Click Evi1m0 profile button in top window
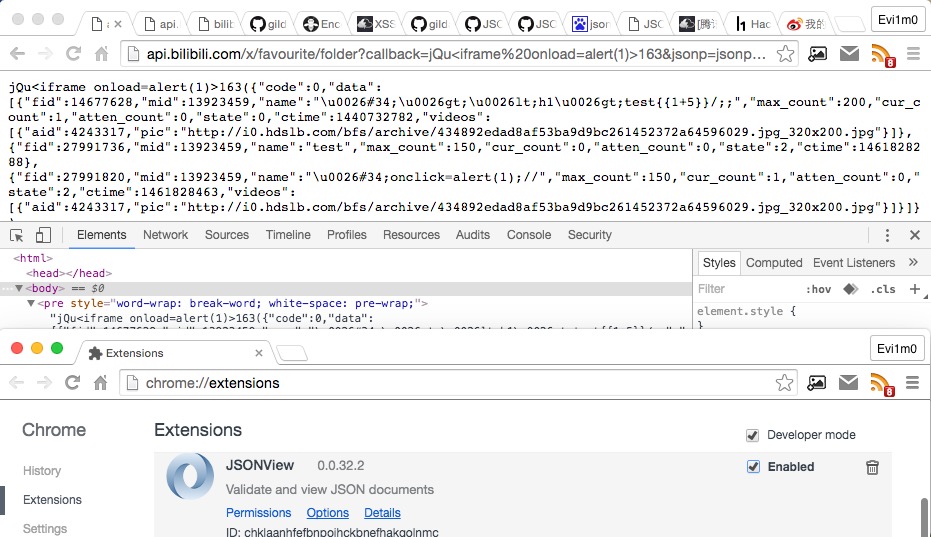This screenshot has height=537, width=931. [x=897, y=20]
